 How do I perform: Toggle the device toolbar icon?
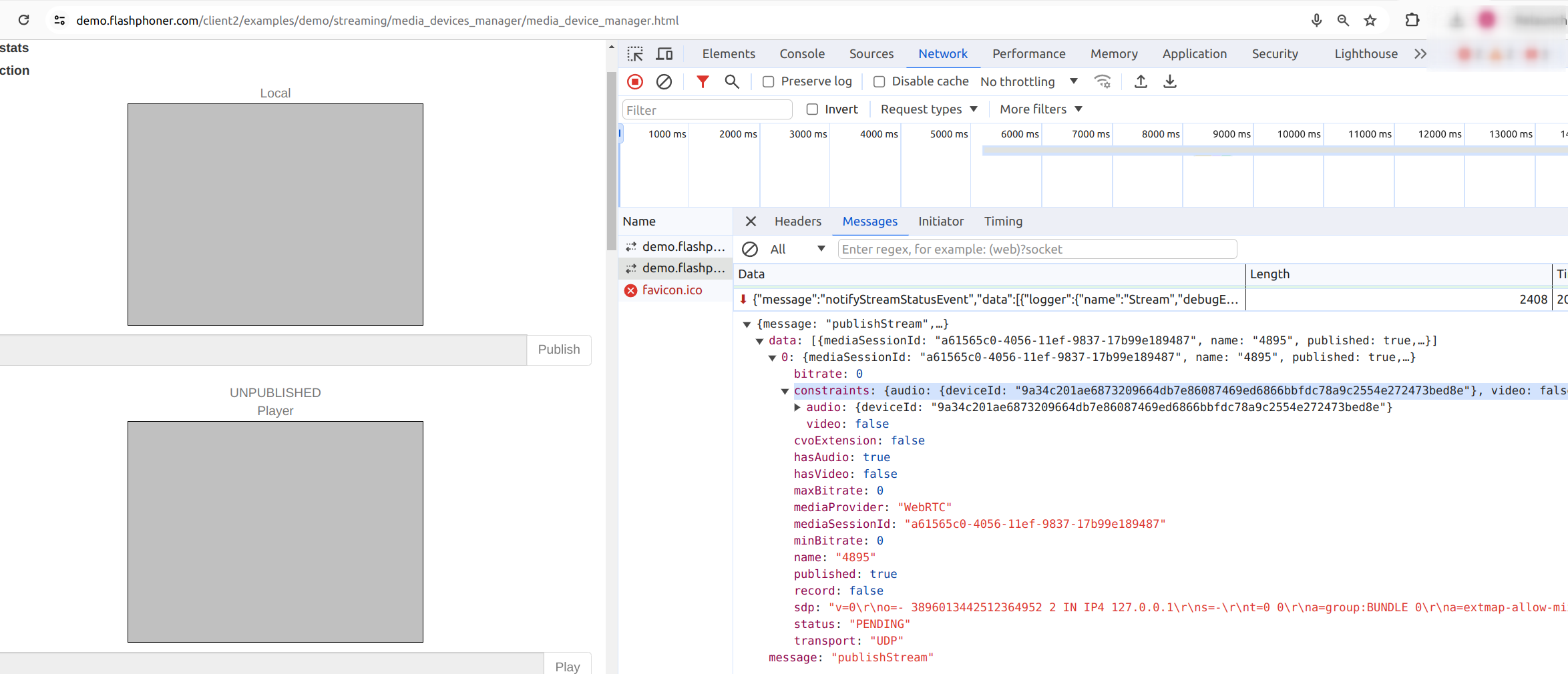click(x=664, y=54)
